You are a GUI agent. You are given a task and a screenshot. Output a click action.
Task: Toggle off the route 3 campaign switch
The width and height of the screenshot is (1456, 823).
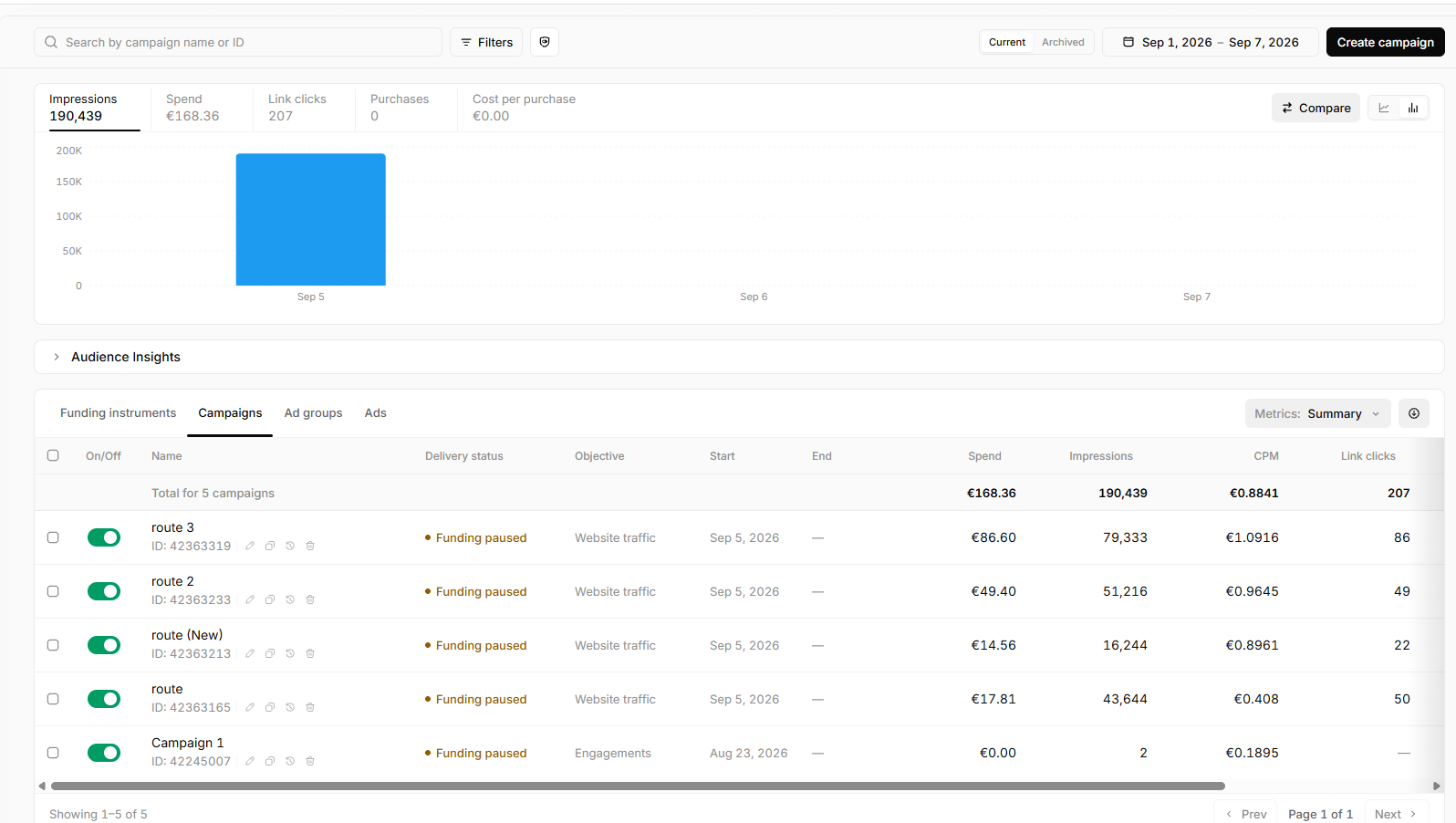coord(104,537)
